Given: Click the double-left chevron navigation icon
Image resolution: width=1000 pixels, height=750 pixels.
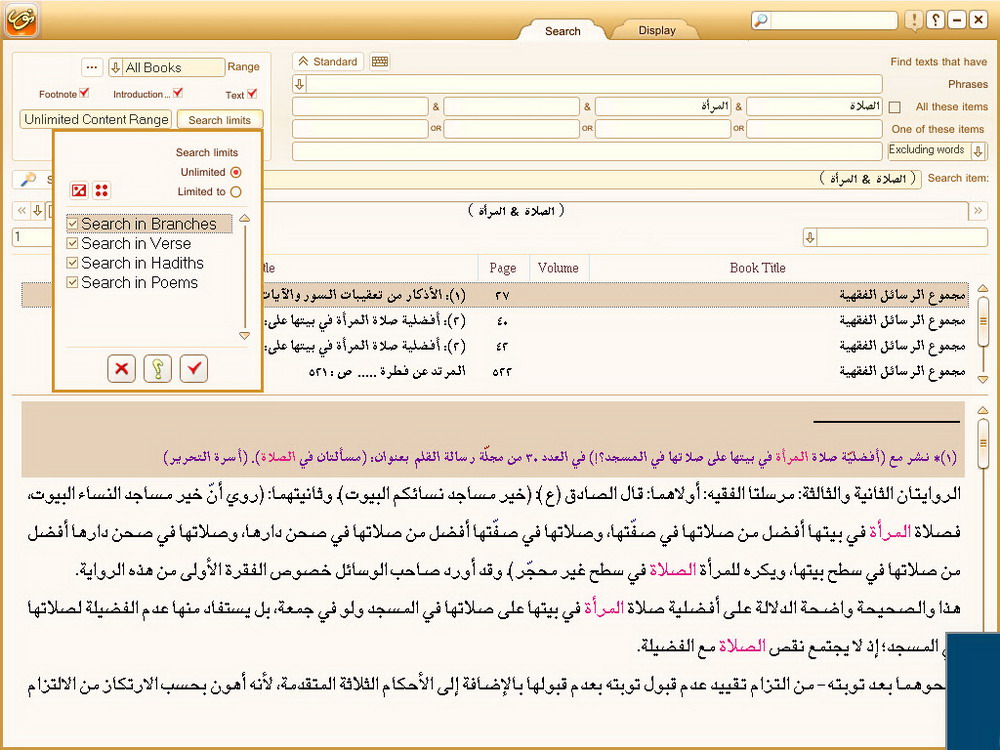Looking at the screenshot, I should point(22,210).
